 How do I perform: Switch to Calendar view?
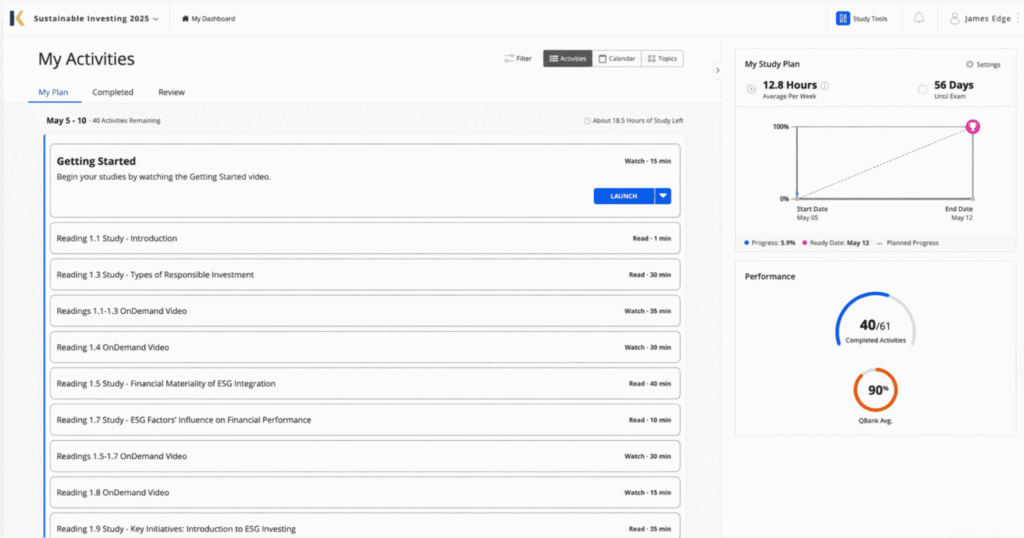click(x=617, y=59)
